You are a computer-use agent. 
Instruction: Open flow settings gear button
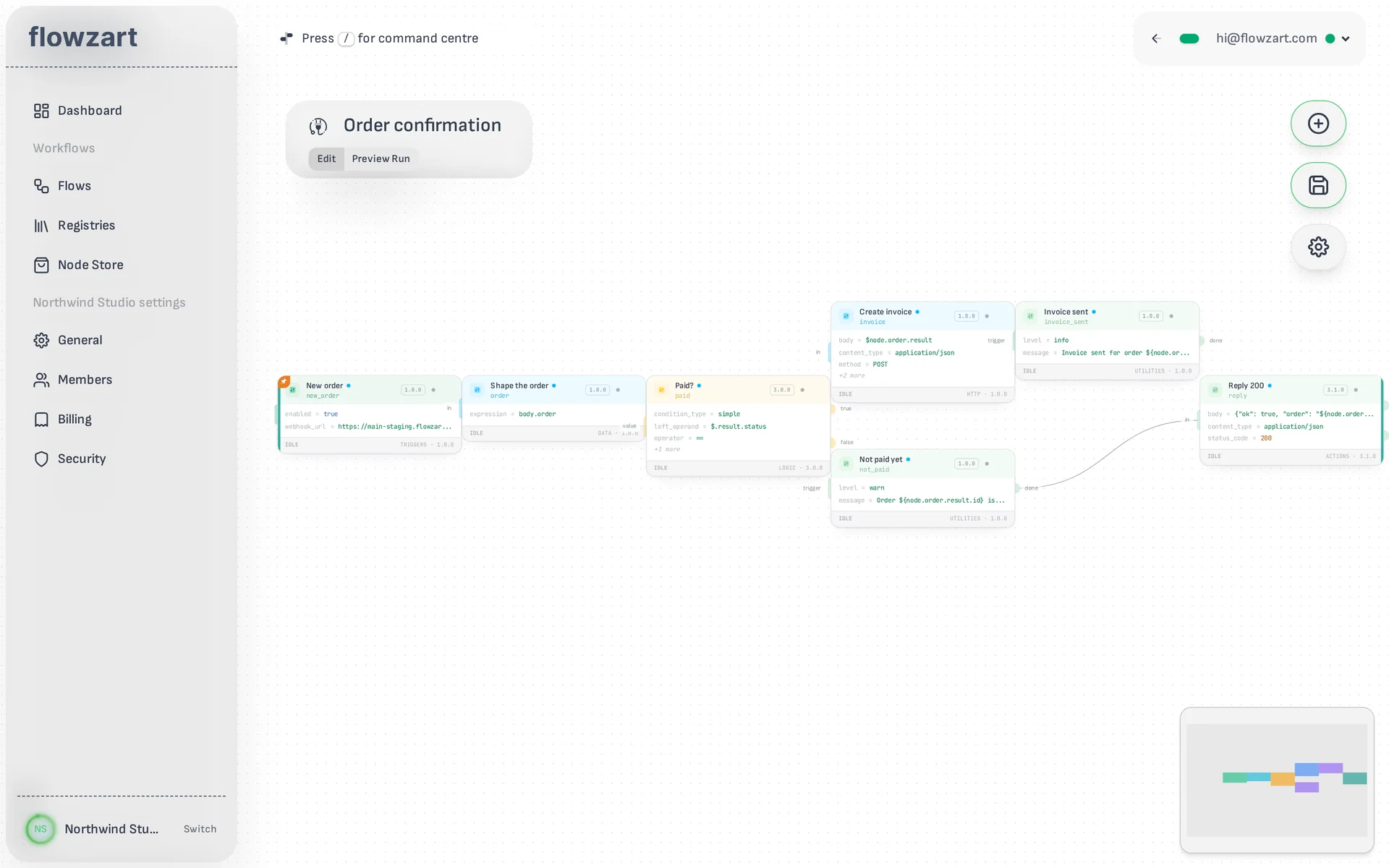coord(1318,247)
